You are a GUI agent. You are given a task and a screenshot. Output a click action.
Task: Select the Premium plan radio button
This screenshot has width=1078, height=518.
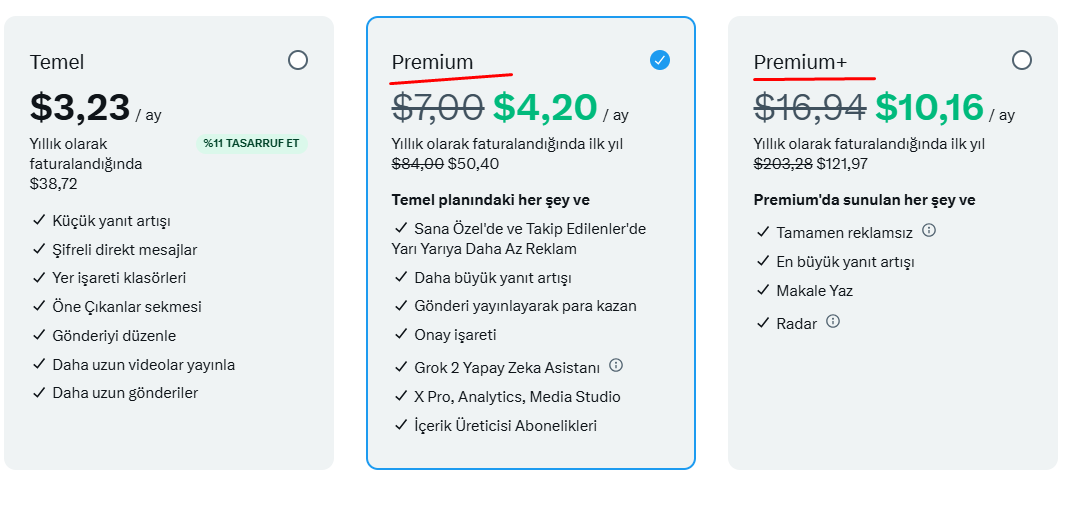[659, 61]
